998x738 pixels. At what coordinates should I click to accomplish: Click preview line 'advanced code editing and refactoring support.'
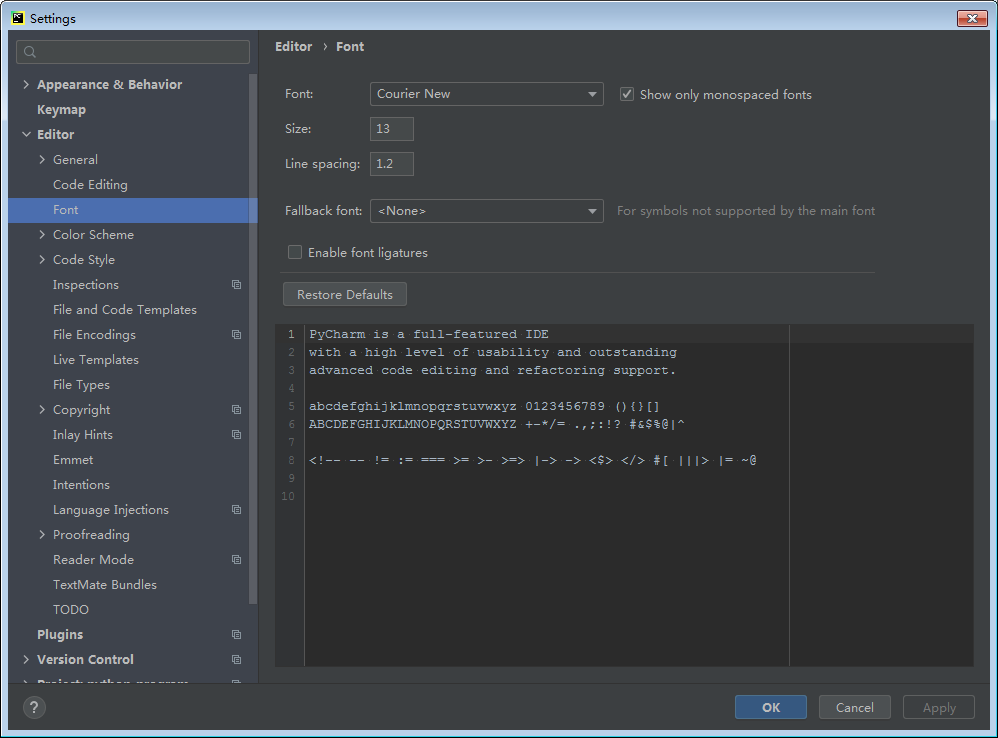pyautogui.click(x=493, y=370)
